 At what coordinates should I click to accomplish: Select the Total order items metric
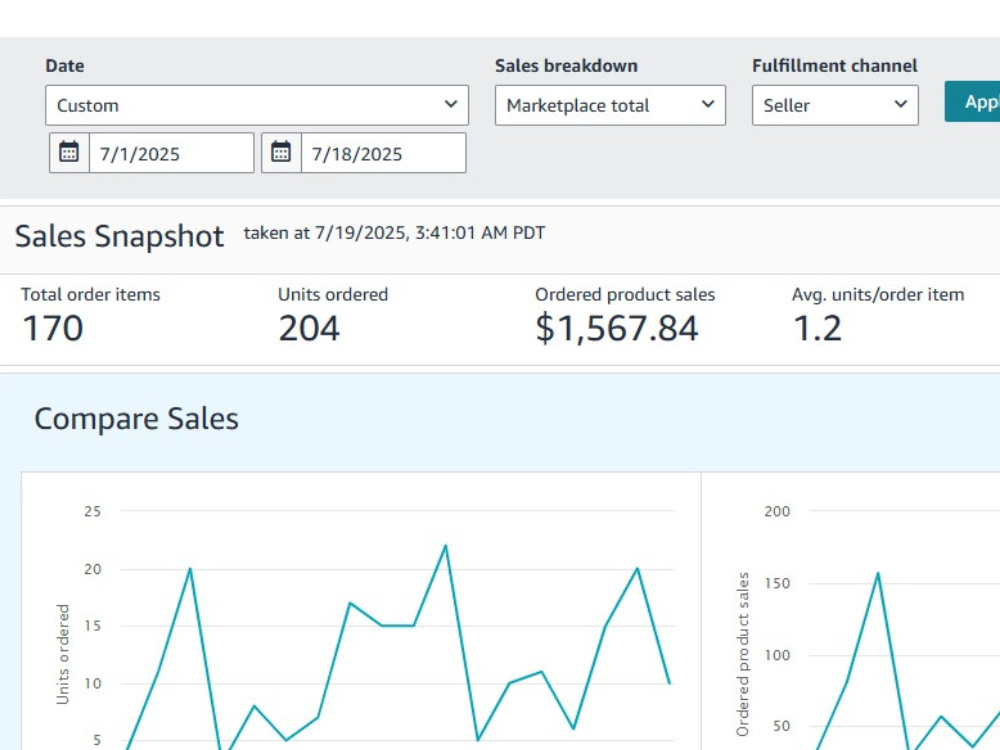[91, 318]
